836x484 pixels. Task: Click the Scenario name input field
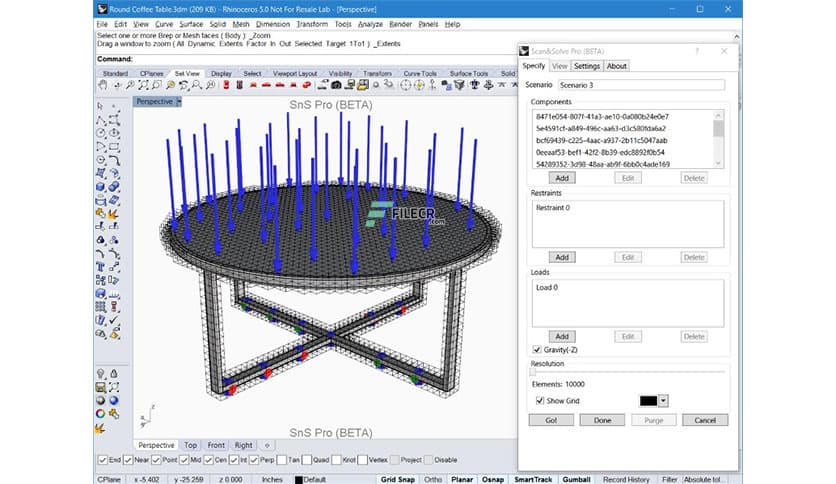641,85
